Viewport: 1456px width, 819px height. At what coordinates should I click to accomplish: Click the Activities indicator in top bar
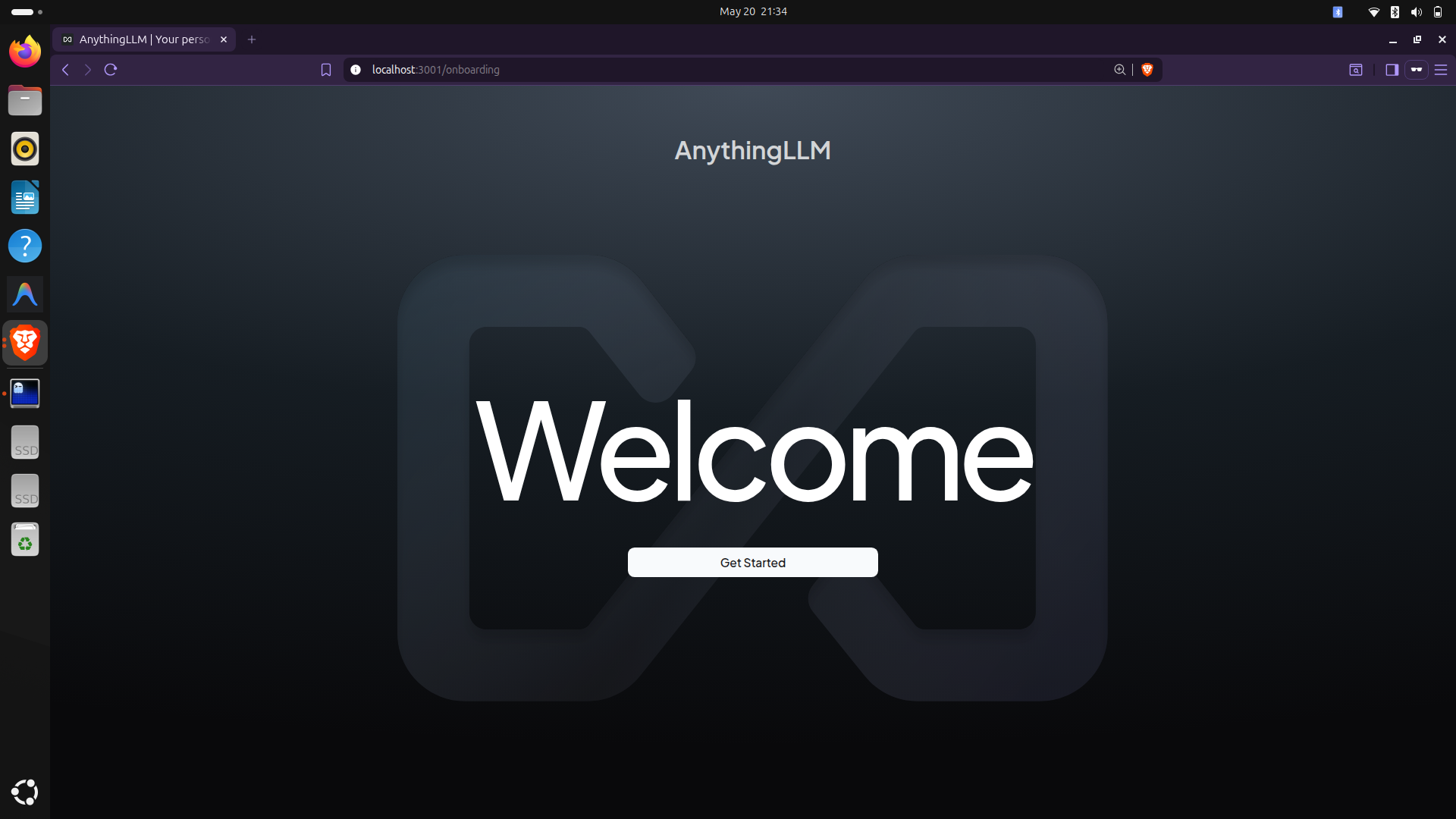(x=27, y=12)
